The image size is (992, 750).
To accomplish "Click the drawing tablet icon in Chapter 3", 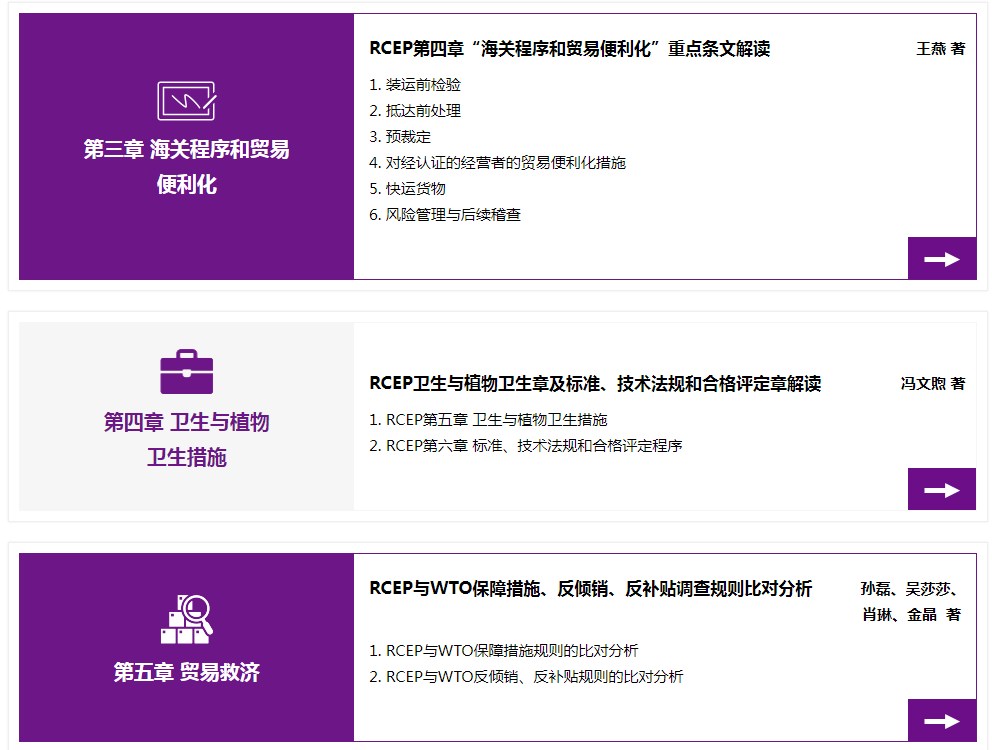I will point(186,101).
